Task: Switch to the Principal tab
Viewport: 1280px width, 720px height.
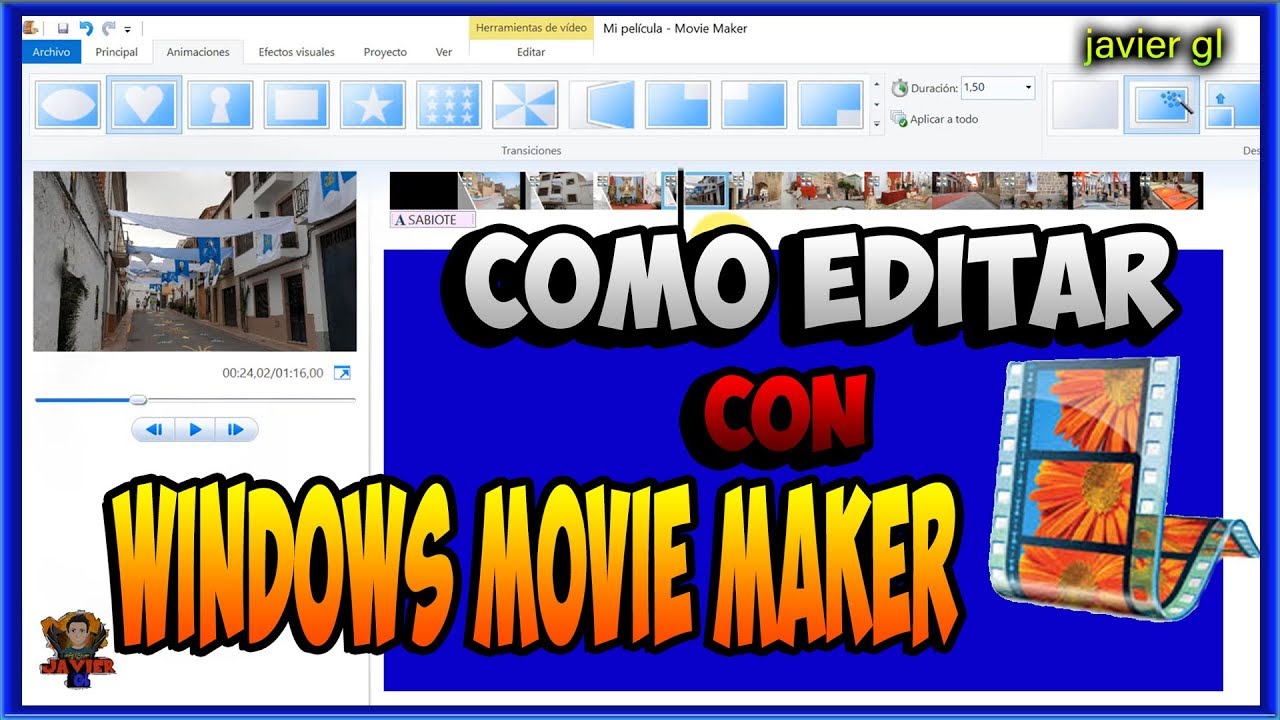Action: click(x=116, y=52)
